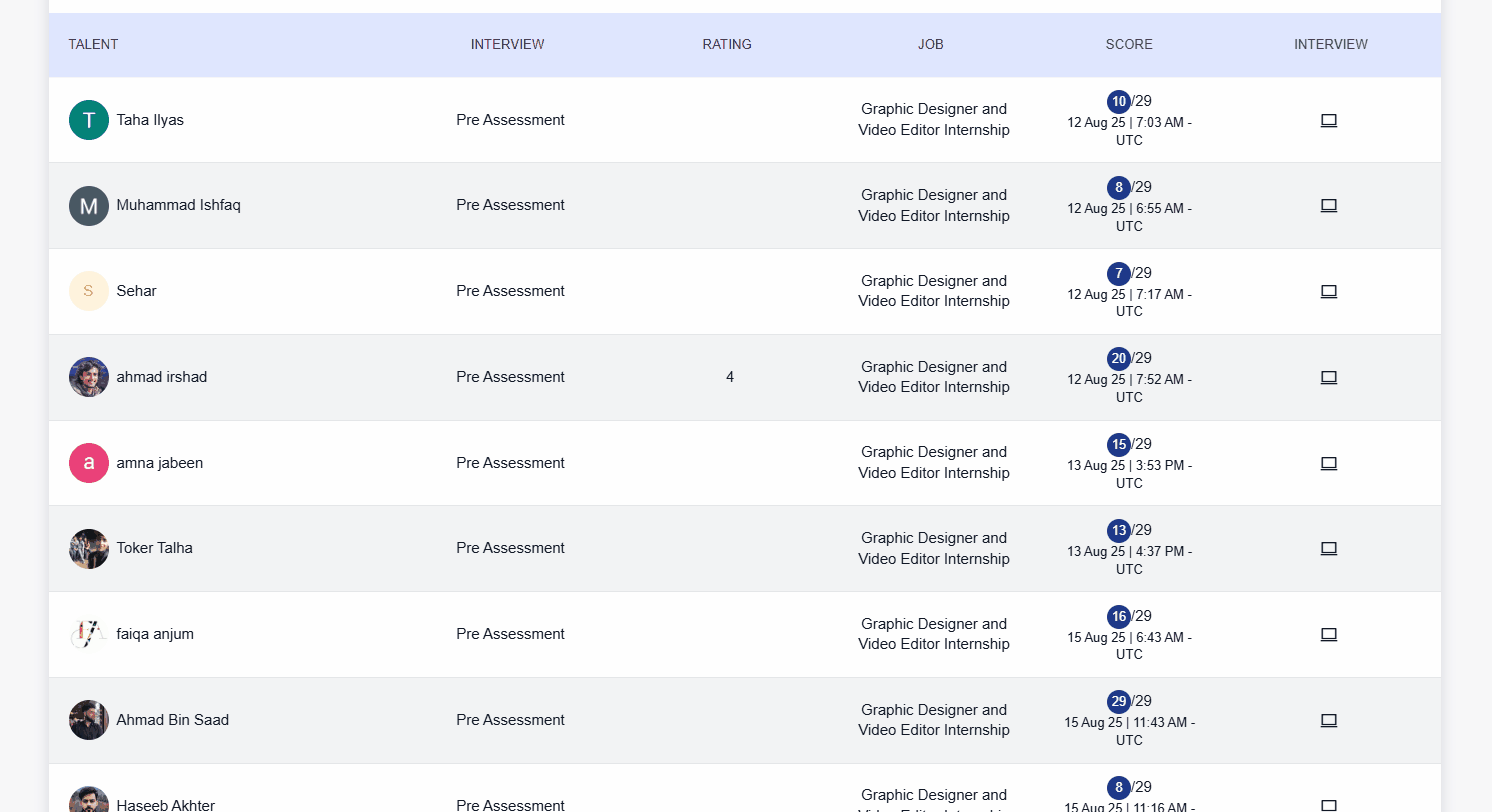Viewport: 1492px width, 812px height.
Task: Open Sehar's talent name link
Action: tap(137, 291)
